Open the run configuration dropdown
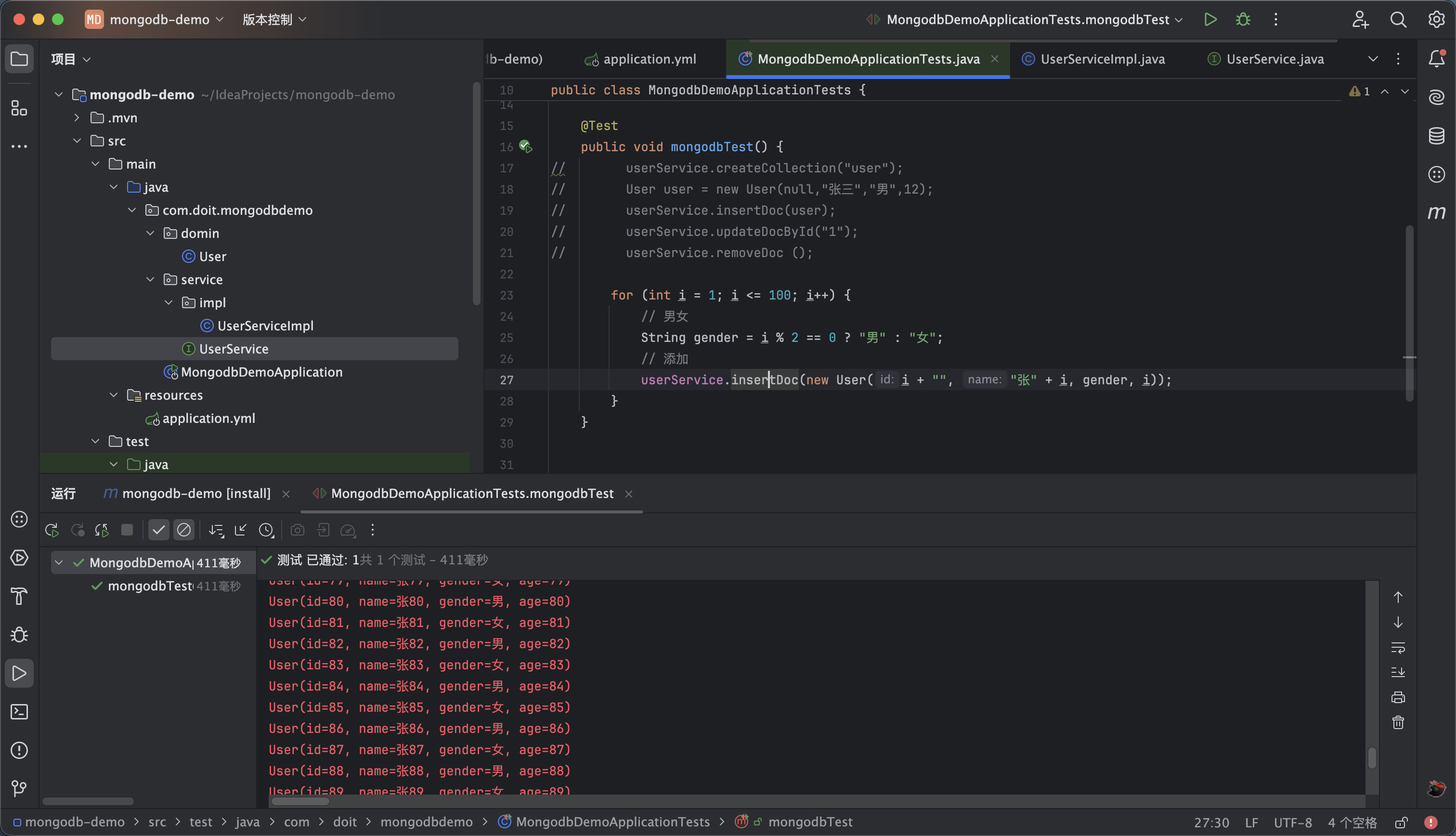Image resolution: width=1456 pixels, height=836 pixels. tap(1027, 20)
